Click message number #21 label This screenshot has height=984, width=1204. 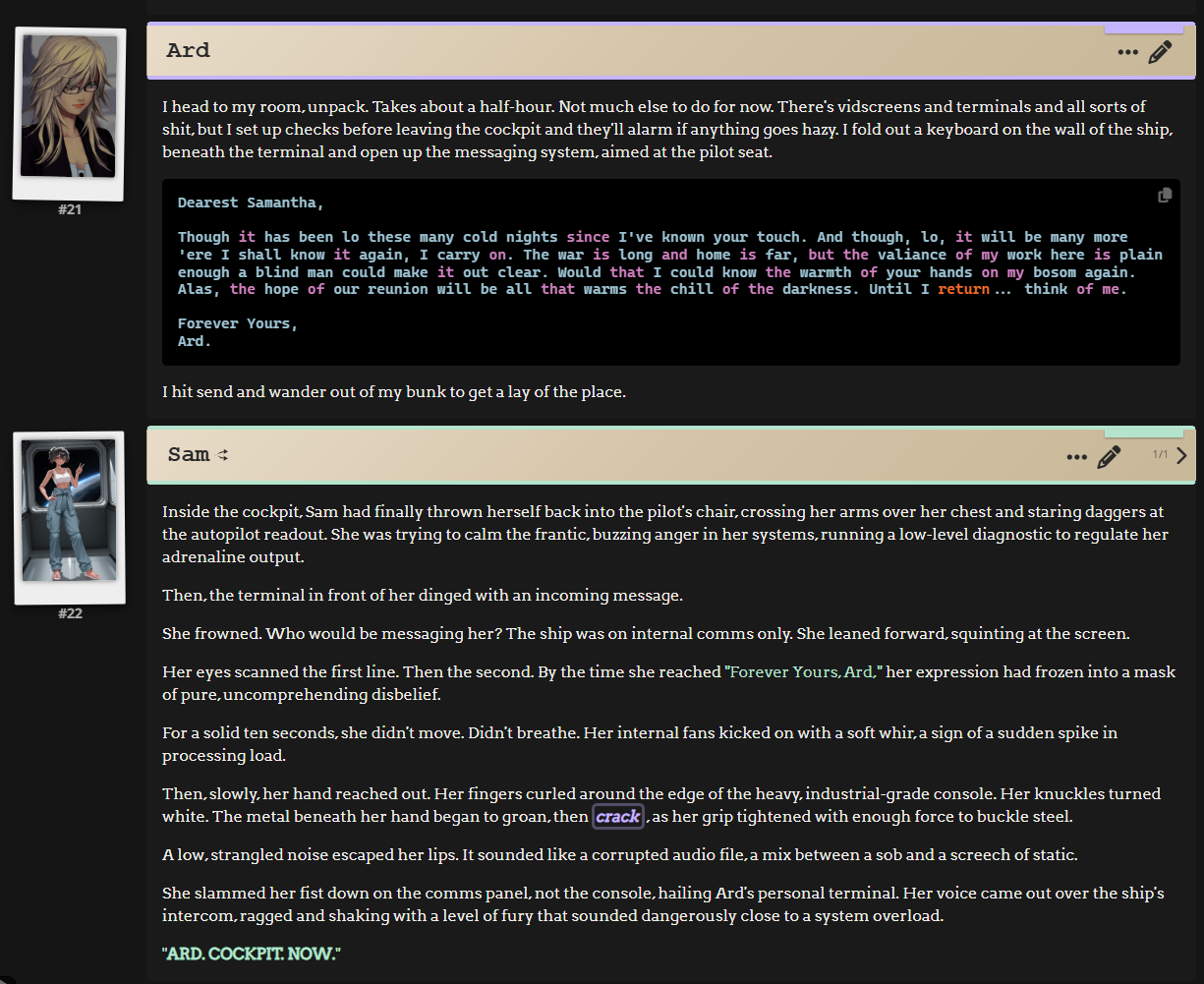pyautogui.click(x=70, y=209)
